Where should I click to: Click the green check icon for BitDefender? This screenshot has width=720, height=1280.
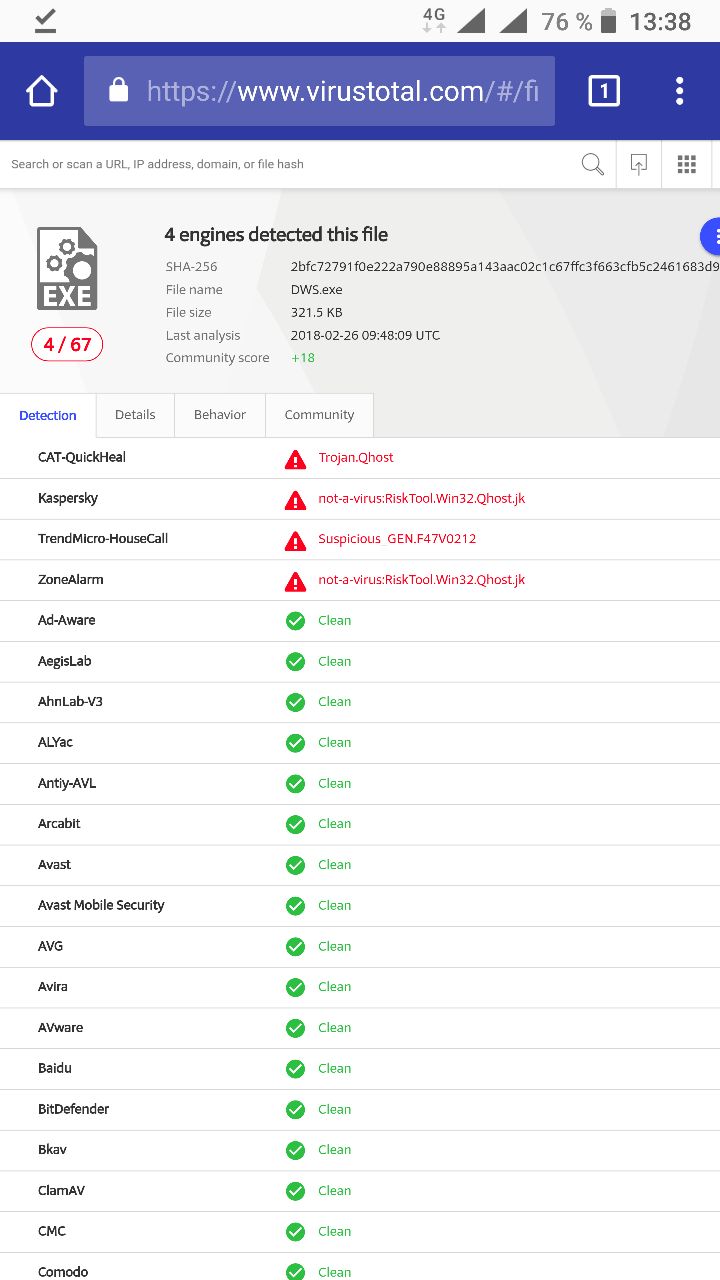click(295, 1109)
